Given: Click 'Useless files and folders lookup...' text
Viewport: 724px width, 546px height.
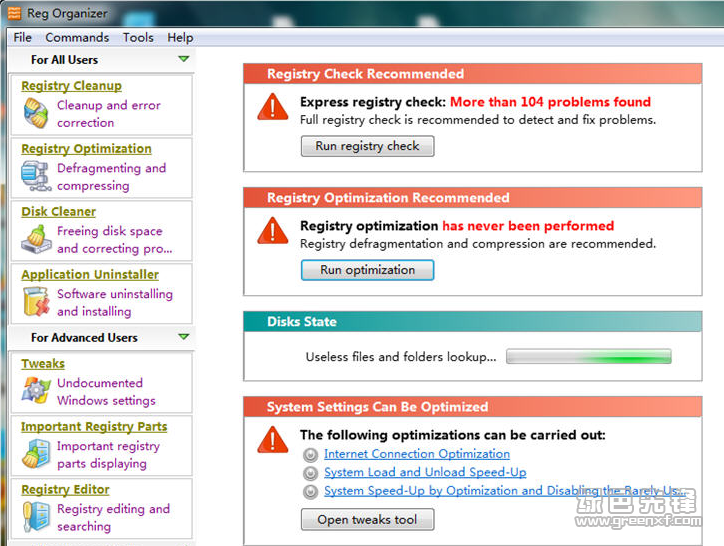Looking at the screenshot, I should (401, 357).
